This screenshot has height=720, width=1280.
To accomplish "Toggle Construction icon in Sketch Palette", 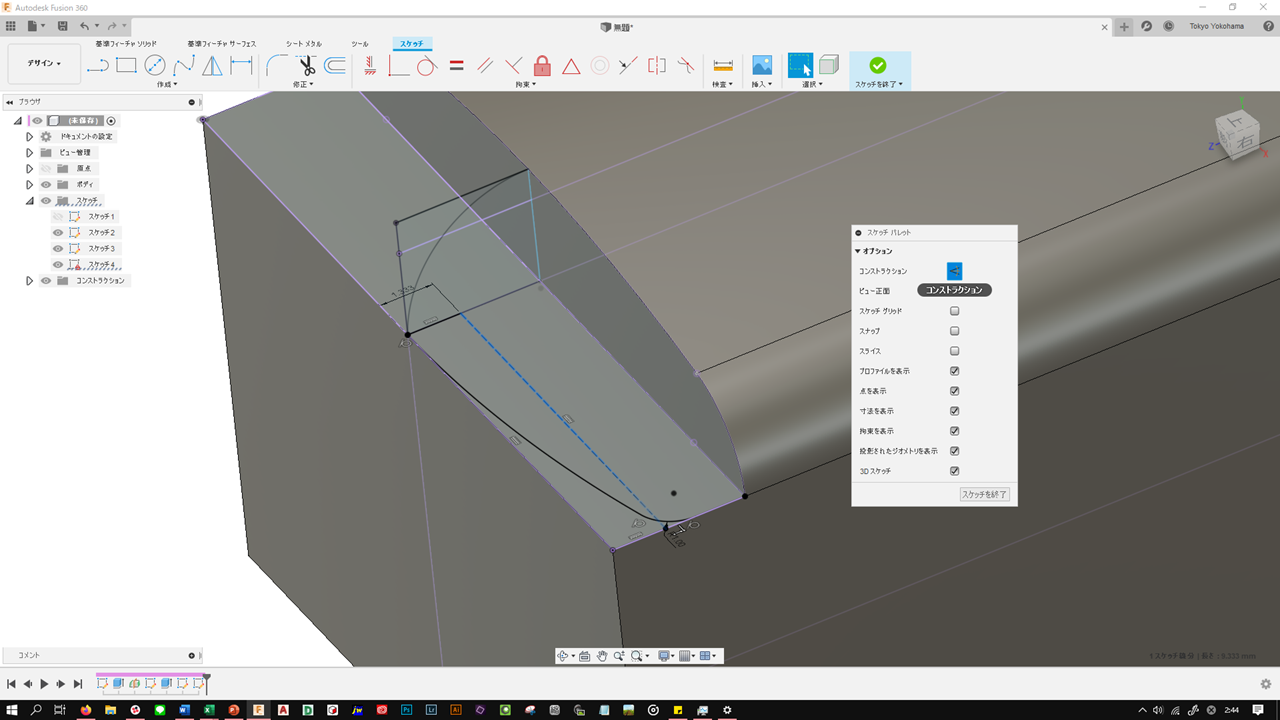I will point(954,271).
